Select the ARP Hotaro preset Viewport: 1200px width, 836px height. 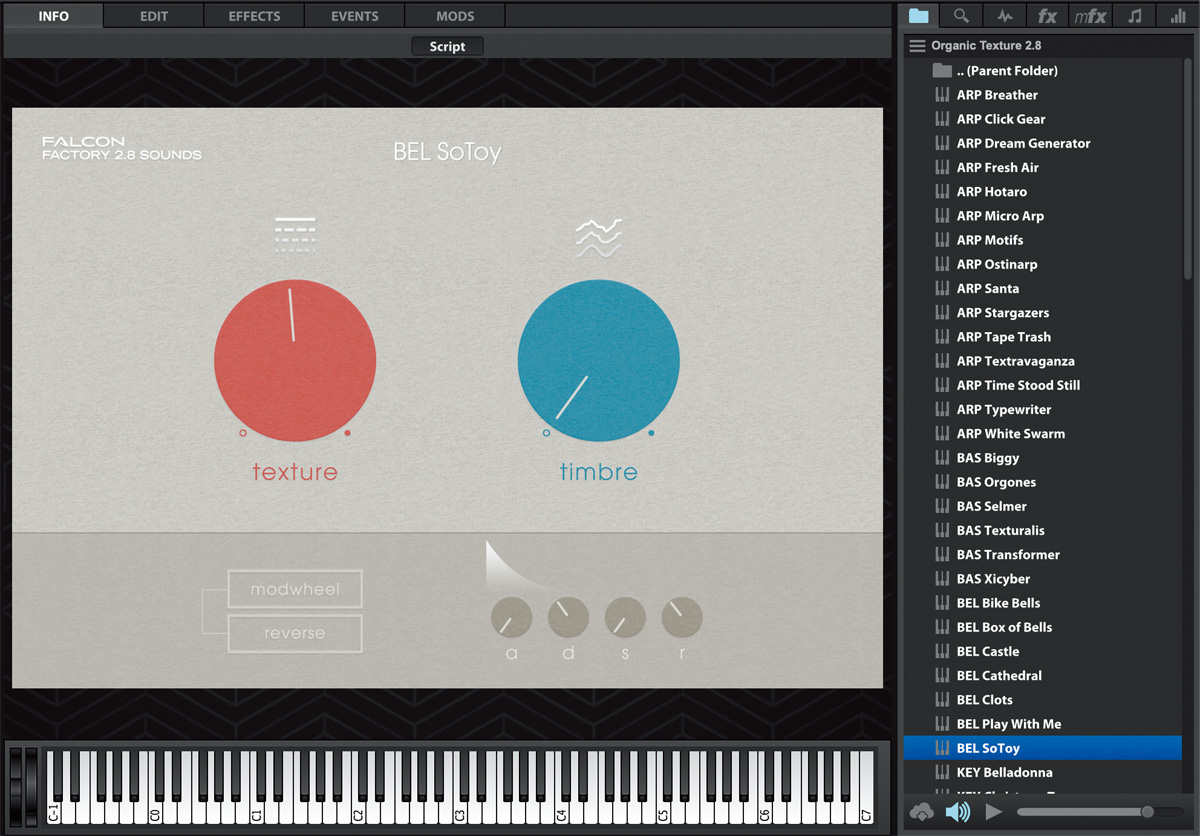1043,192
